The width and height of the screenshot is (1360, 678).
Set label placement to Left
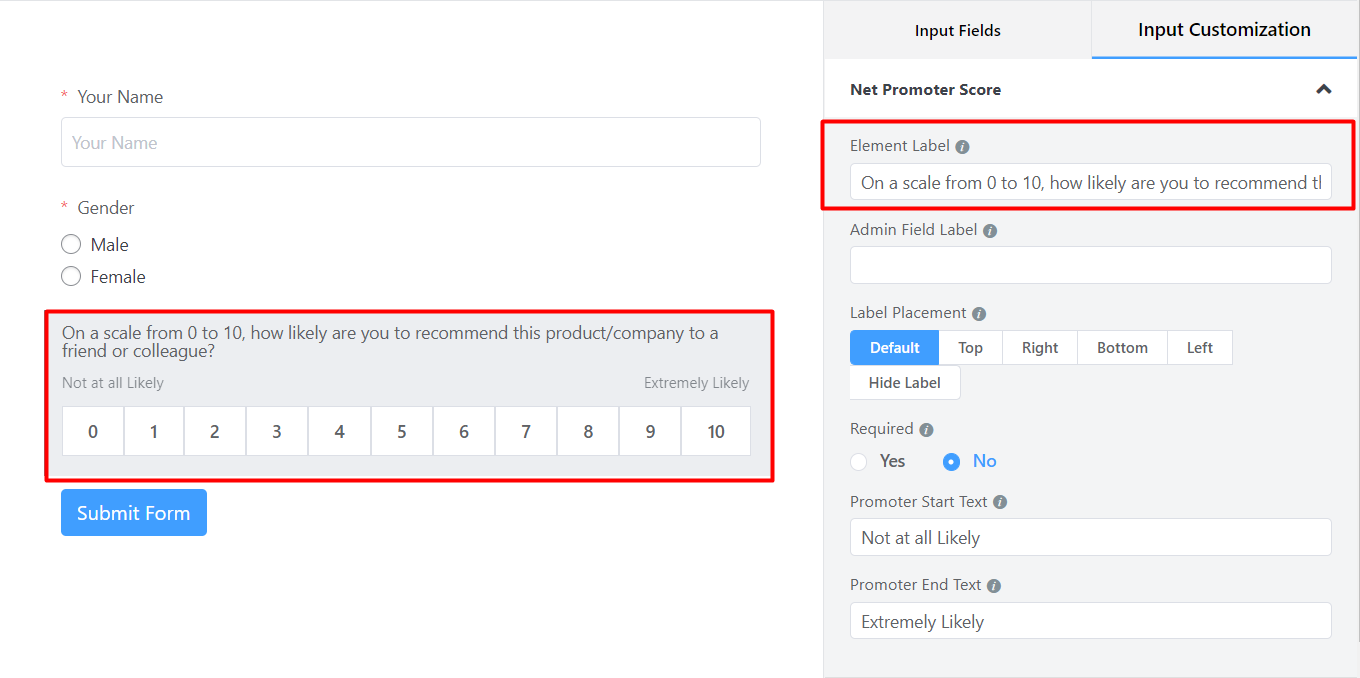pyautogui.click(x=1199, y=347)
